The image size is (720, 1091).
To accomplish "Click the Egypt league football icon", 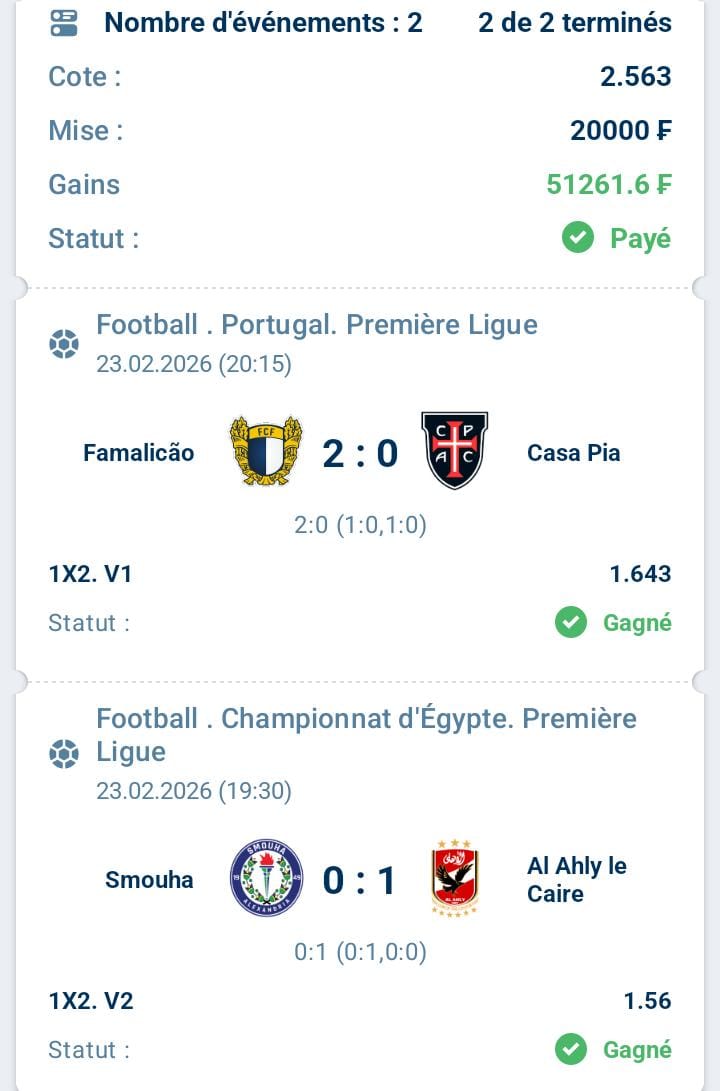I will [x=64, y=754].
